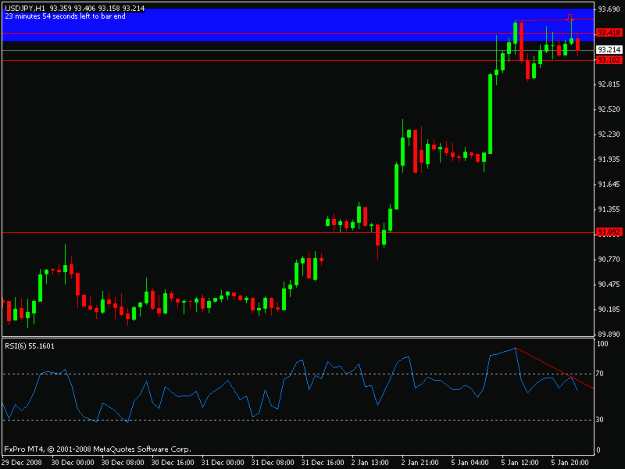Click the red 93.418 price tag
Screen dimensions: 625x469
[x=609, y=33]
